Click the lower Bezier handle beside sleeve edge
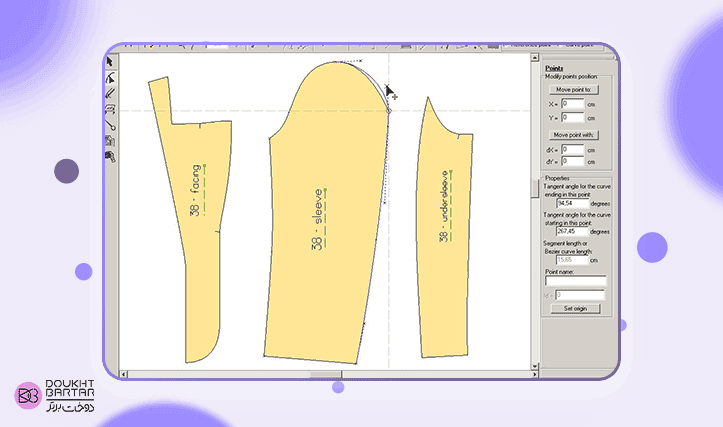 coord(385,202)
